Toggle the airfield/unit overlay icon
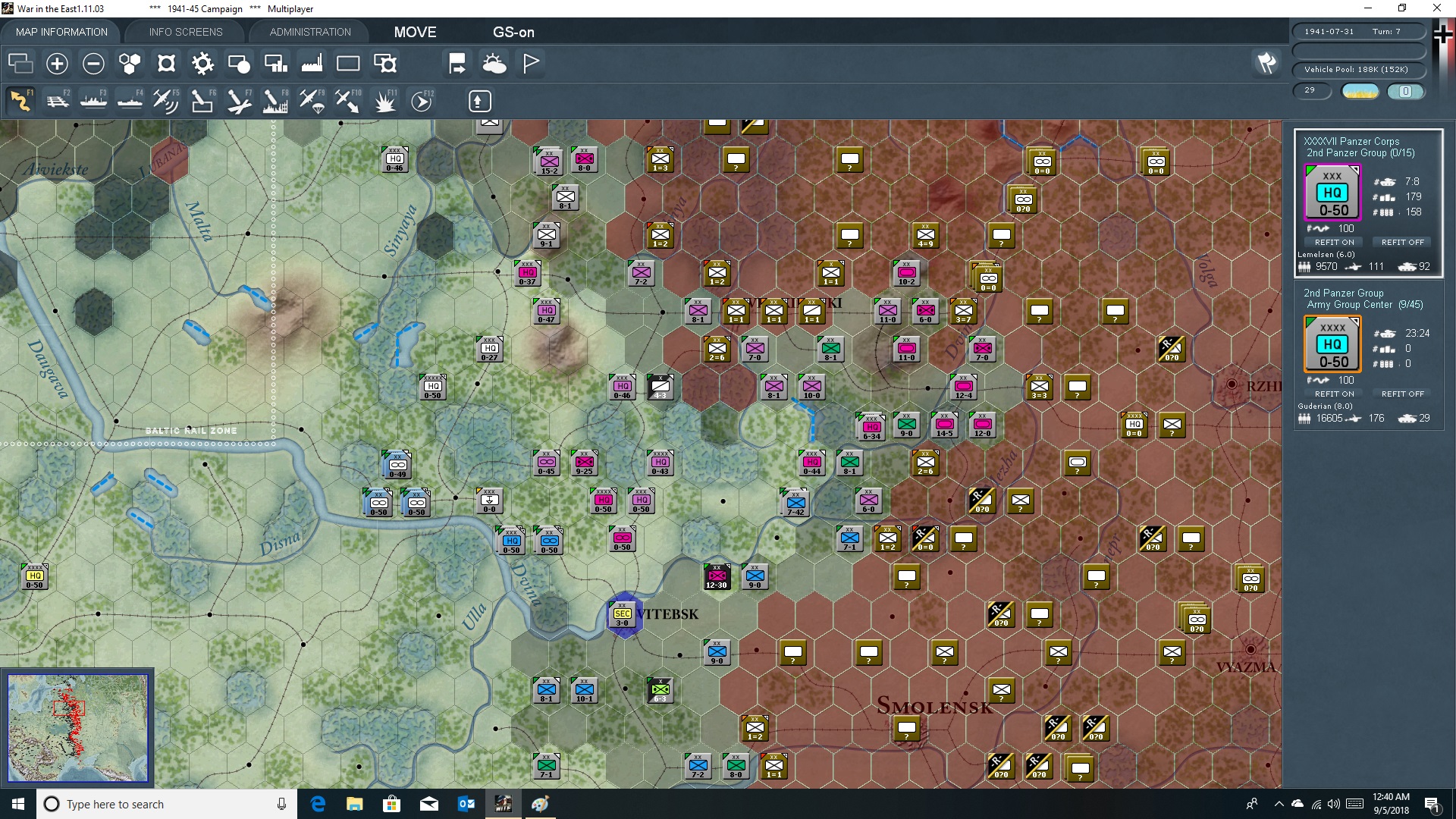The height and width of the screenshot is (819, 1456). [385, 63]
